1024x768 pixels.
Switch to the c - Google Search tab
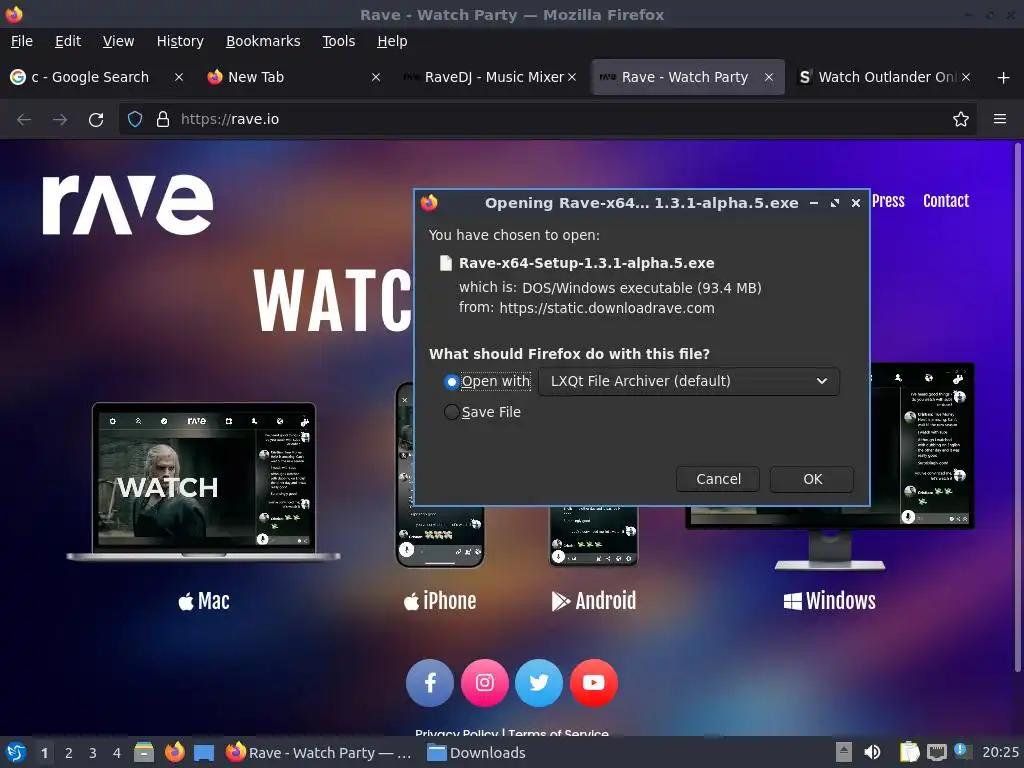97,77
